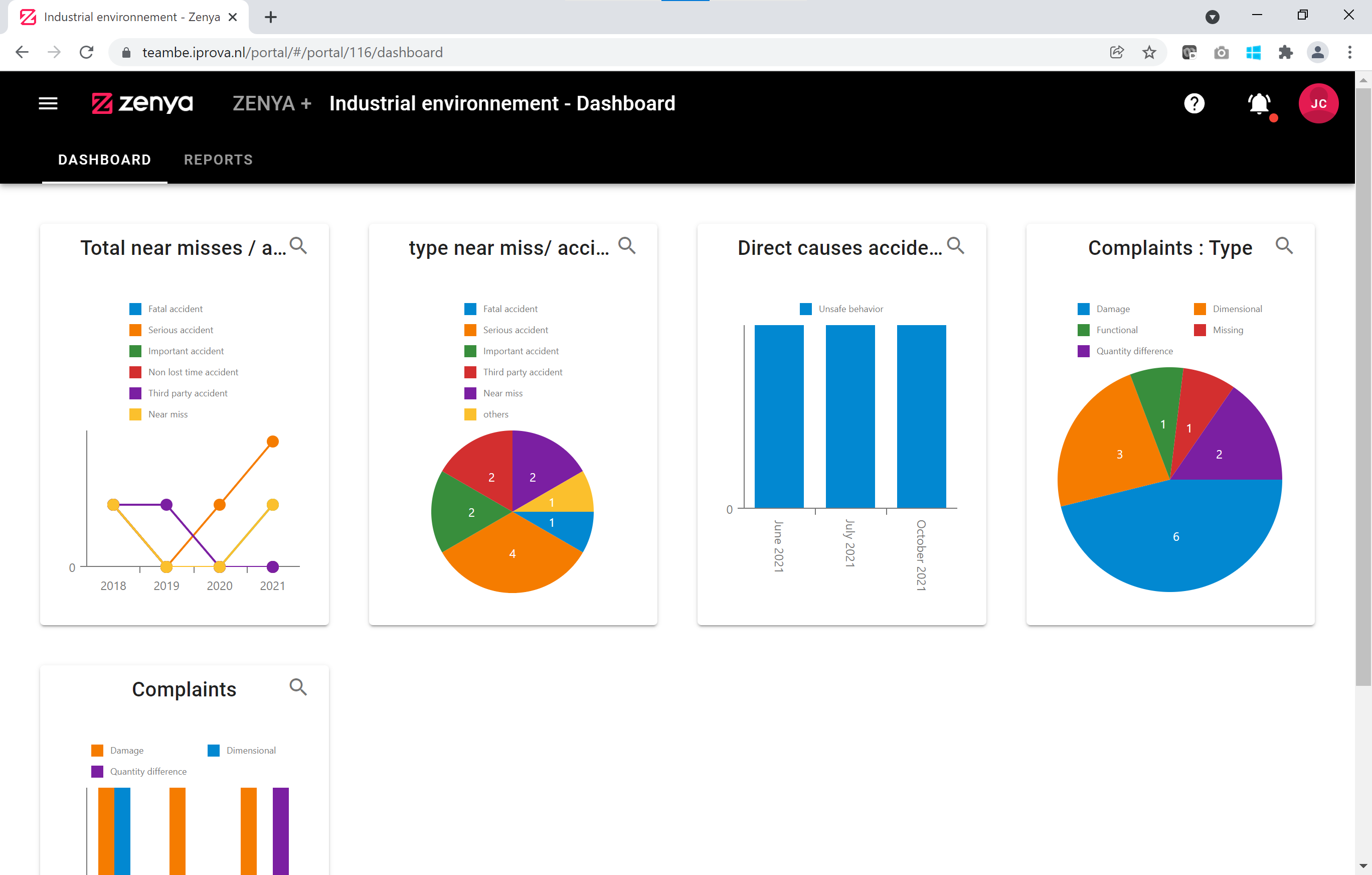Hide Quantity difference in Complaints : Type legend
The image size is (1372, 875).
pyautogui.click(x=1134, y=351)
